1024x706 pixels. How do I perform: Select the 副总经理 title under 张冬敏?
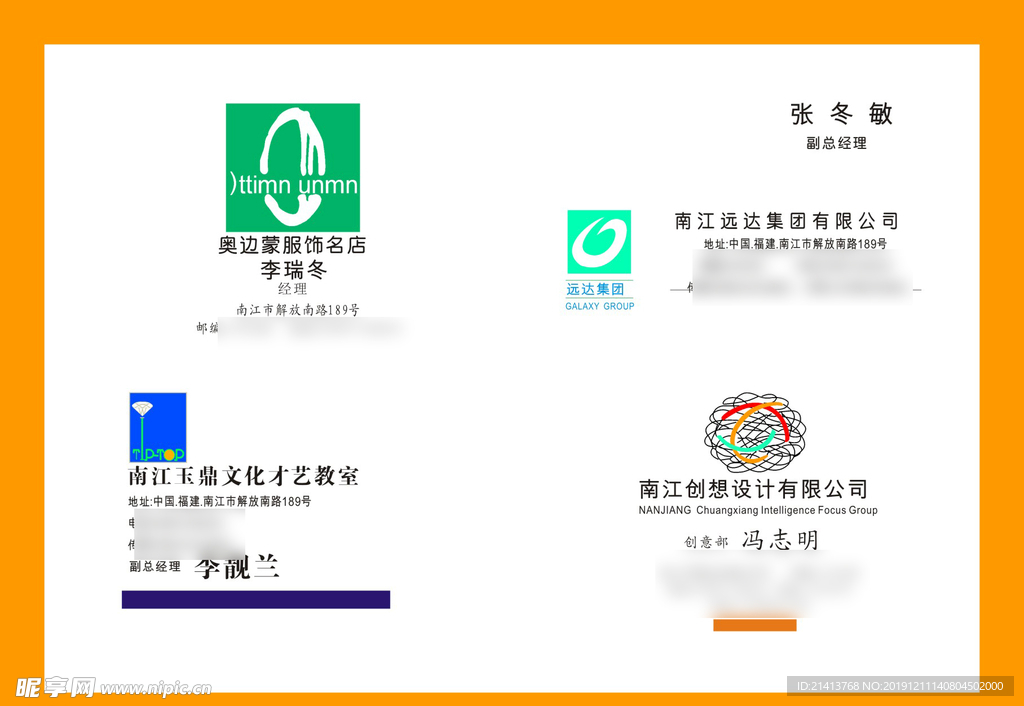836,143
